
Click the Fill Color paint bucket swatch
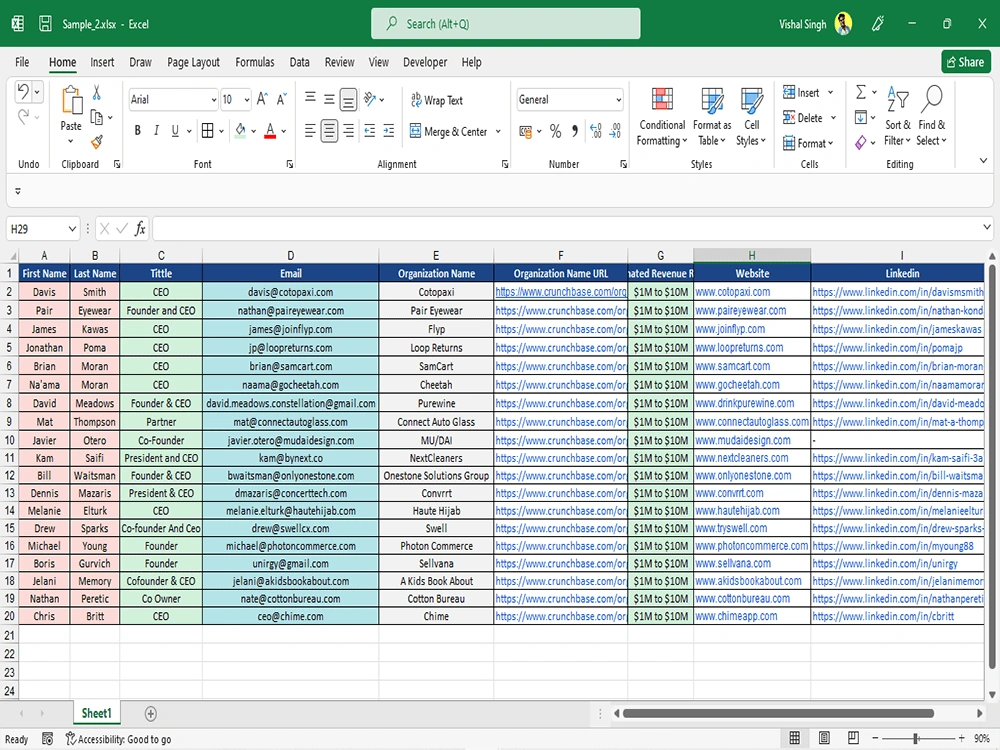tap(240, 131)
